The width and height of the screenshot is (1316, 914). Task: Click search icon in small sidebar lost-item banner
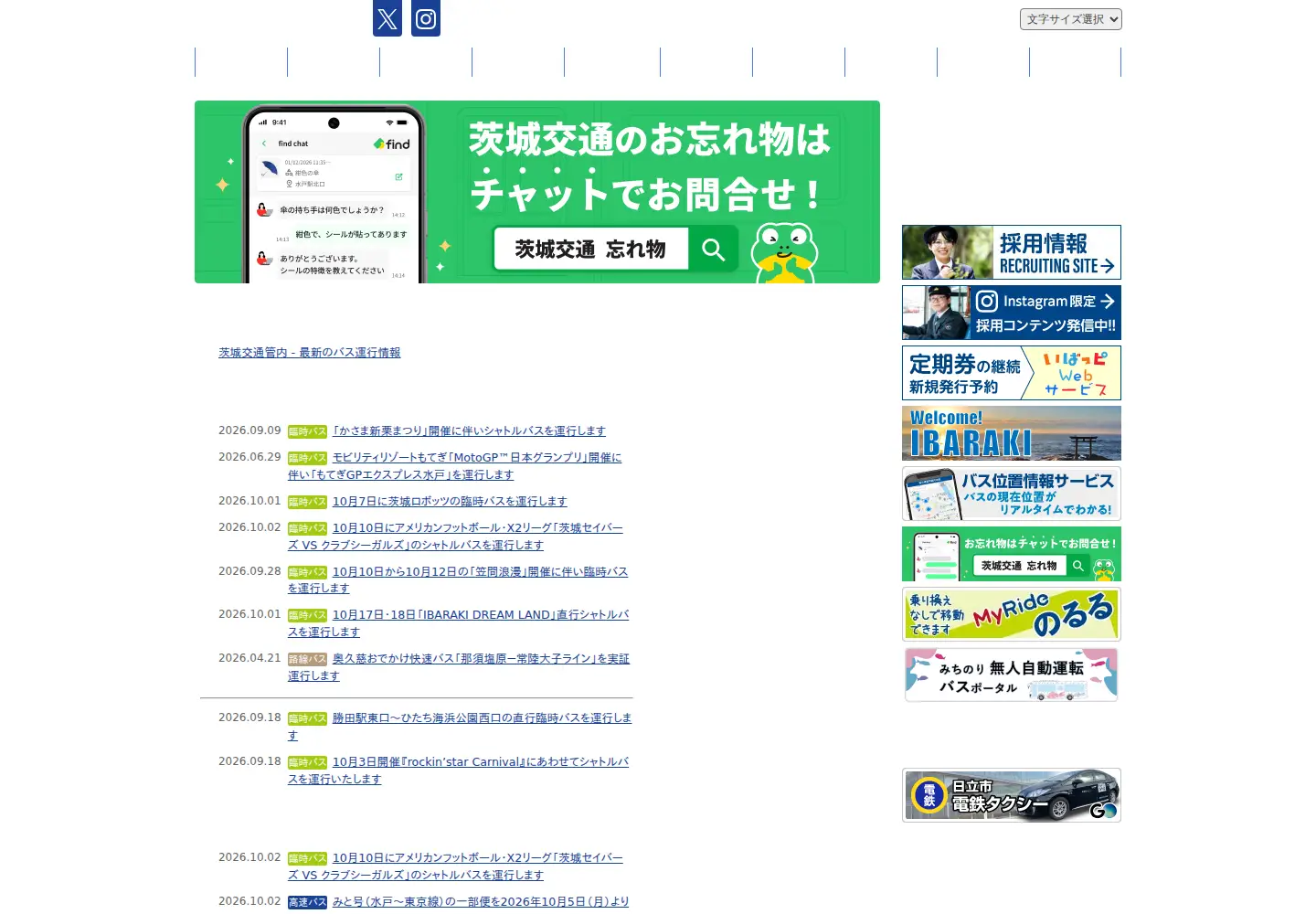(1078, 566)
